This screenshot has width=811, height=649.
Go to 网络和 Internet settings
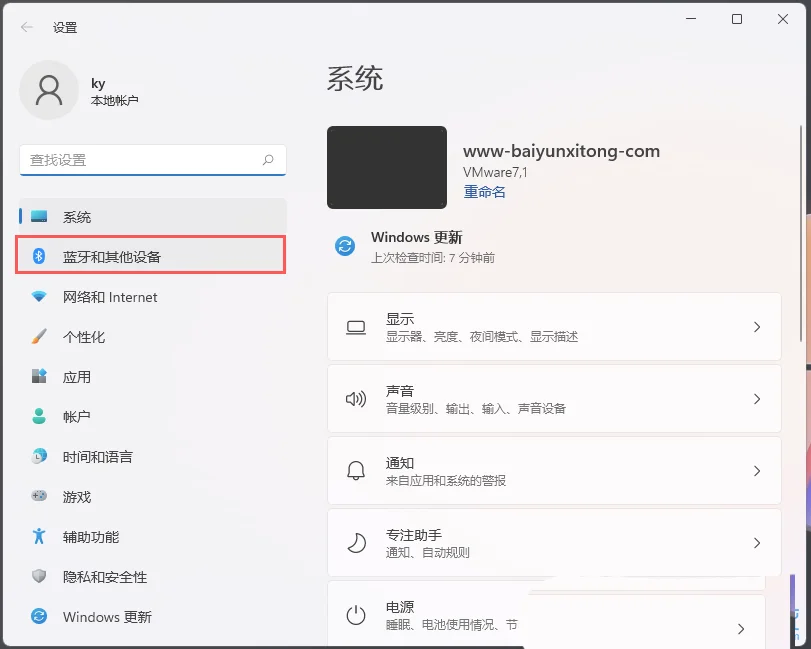pyautogui.click(x=153, y=297)
